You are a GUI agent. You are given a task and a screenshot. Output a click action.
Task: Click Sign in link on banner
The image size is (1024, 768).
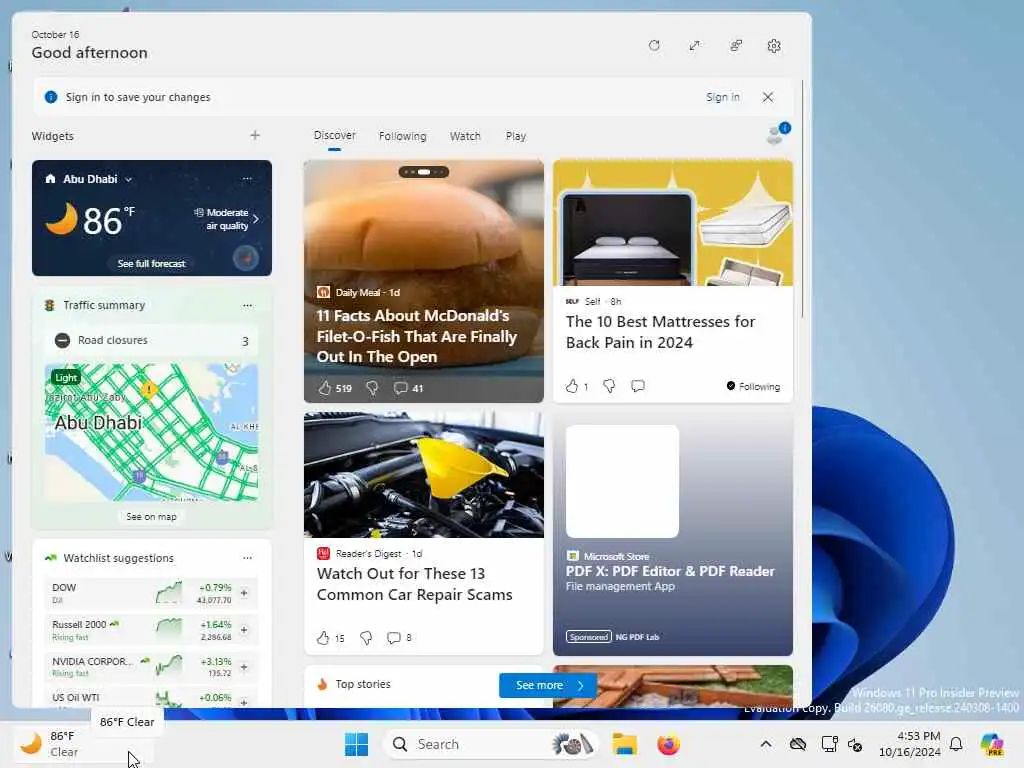[722, 97]
